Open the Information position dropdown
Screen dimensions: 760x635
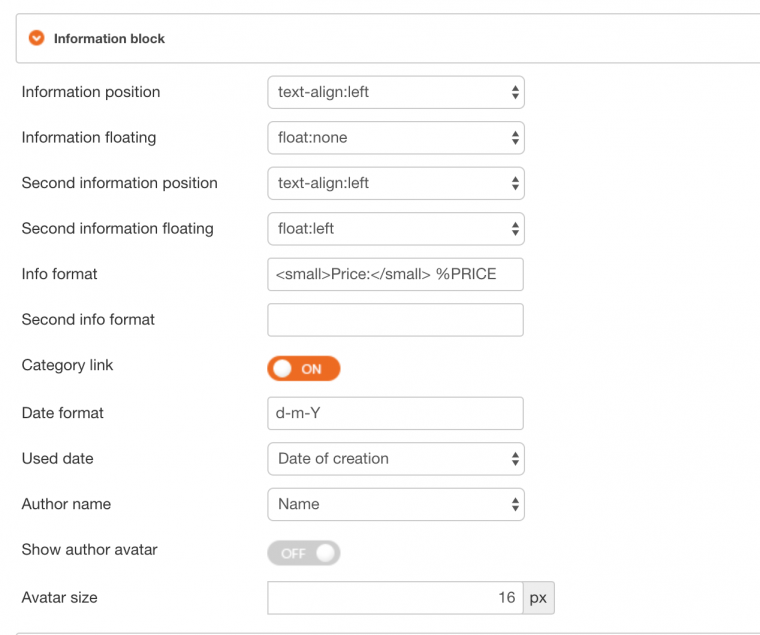(395, 92)
